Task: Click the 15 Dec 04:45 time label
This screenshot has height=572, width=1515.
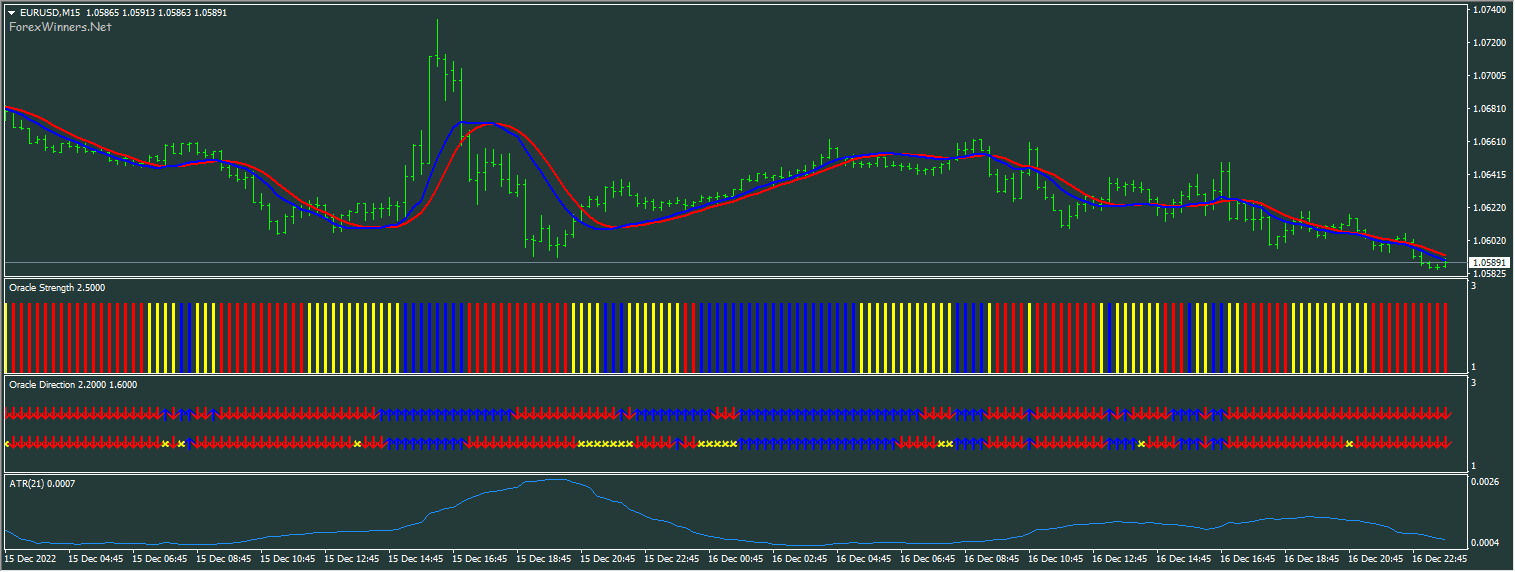Action: click(97, 558)
